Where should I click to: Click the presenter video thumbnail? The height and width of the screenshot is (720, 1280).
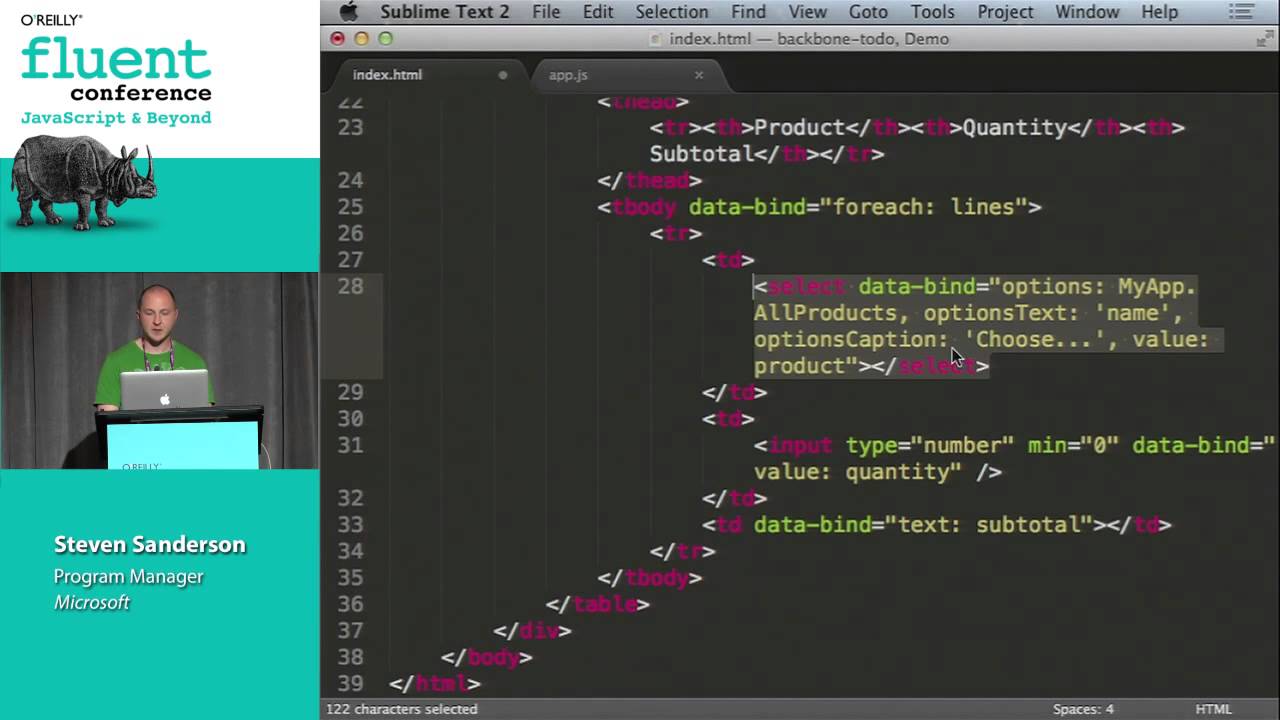pyautogui.click(x=160, y=370)
